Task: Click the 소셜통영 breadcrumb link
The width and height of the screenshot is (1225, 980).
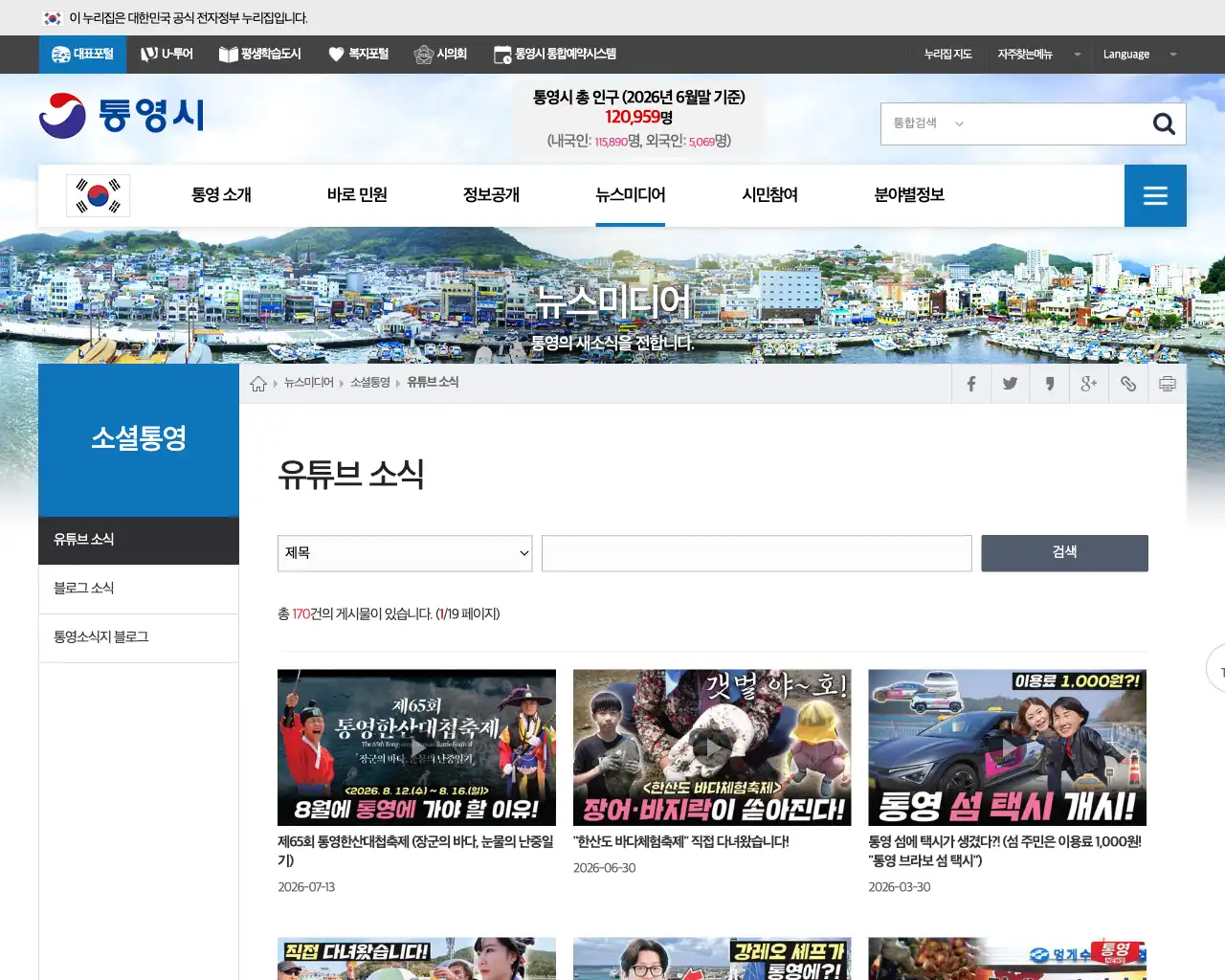Action: [370, 383]
